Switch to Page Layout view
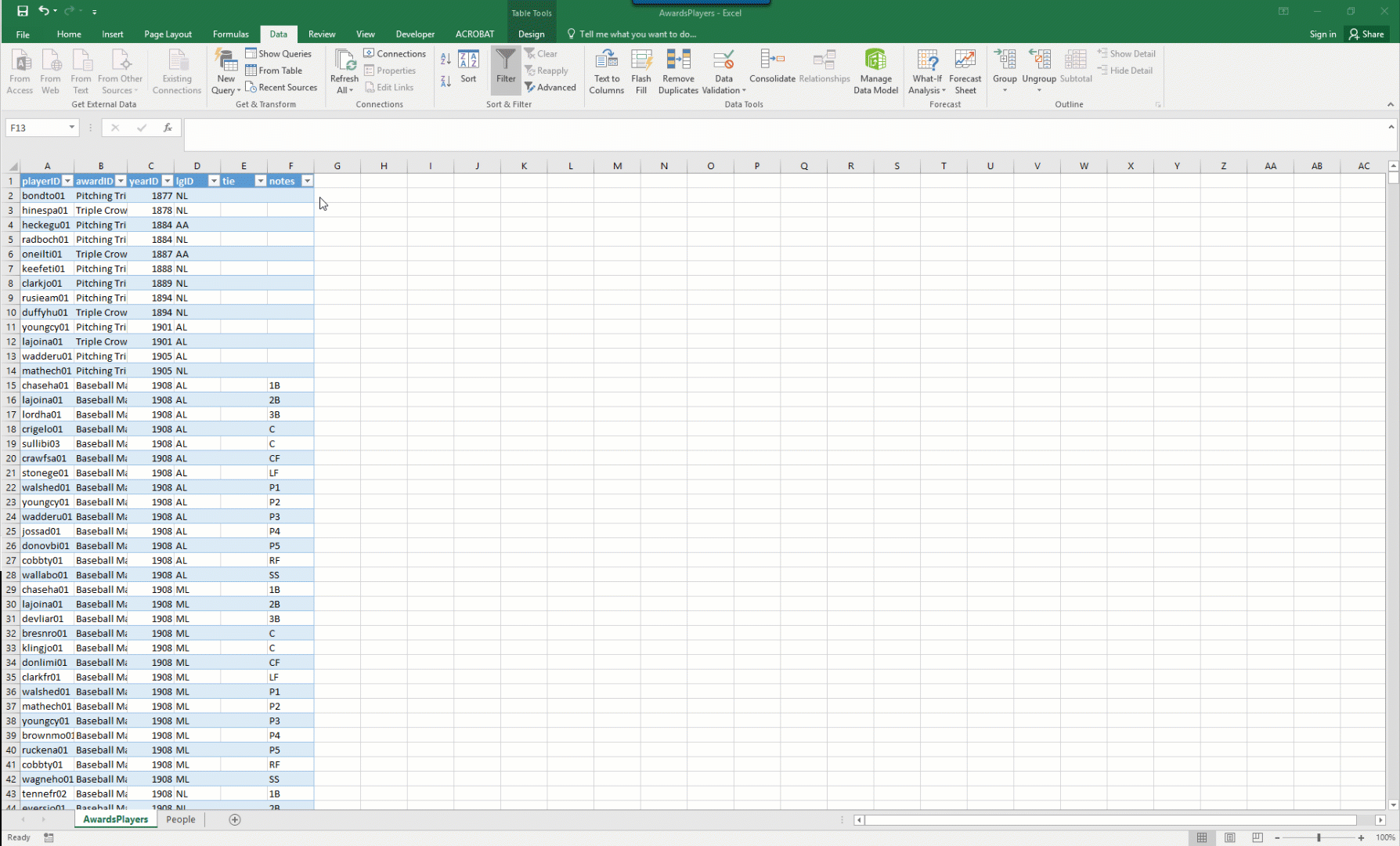The height and width of the screenshot is (846, 1400). pyautogui.click(x=1230, y=837)
